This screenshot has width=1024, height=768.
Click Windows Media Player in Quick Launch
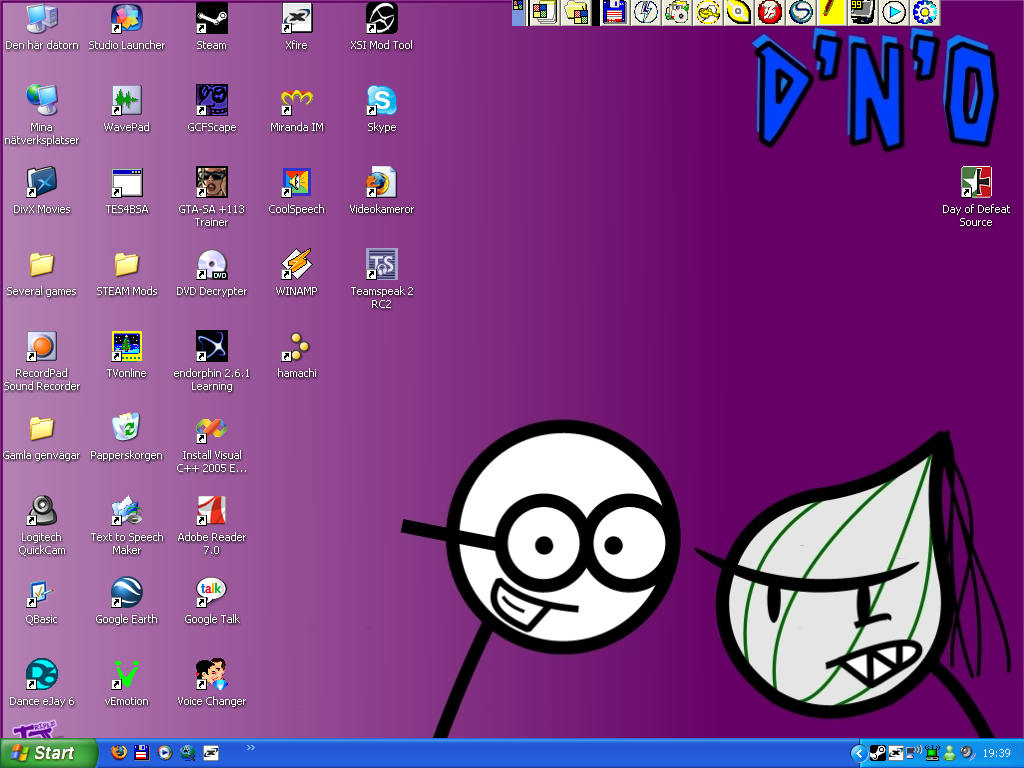coord(164,753)
